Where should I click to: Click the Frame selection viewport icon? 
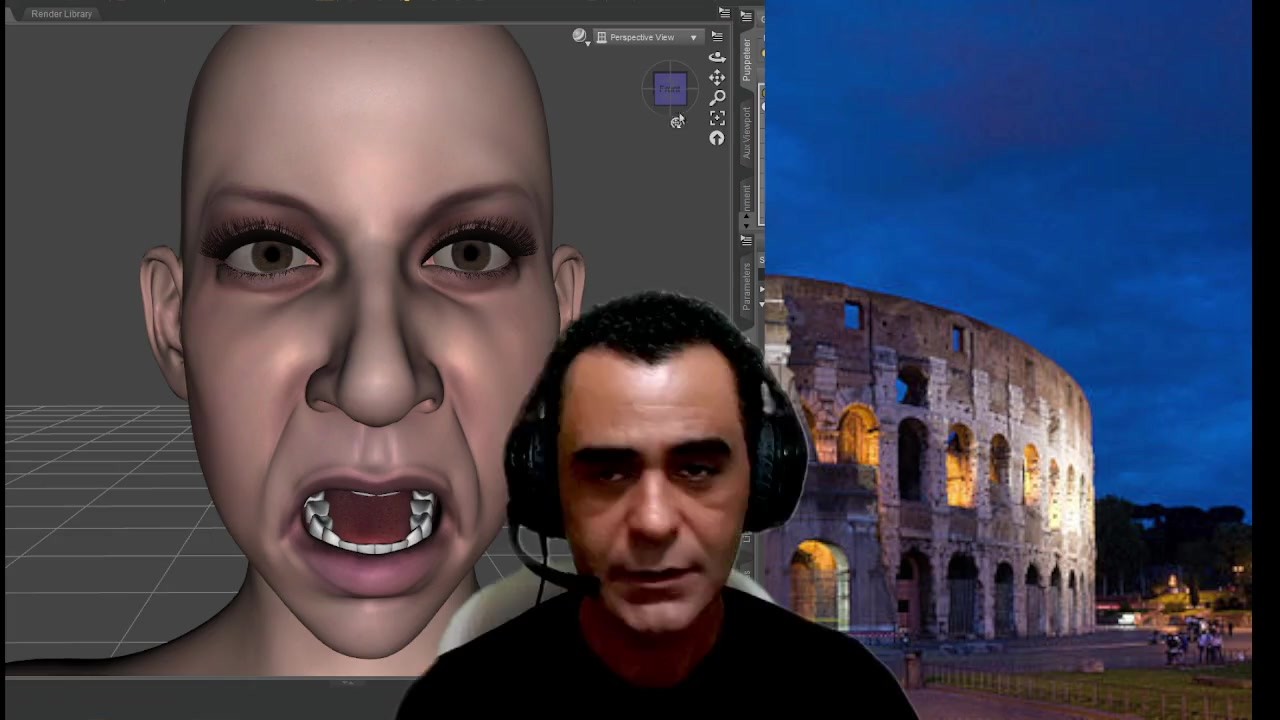pyautogui.click(x=717, y=118)
